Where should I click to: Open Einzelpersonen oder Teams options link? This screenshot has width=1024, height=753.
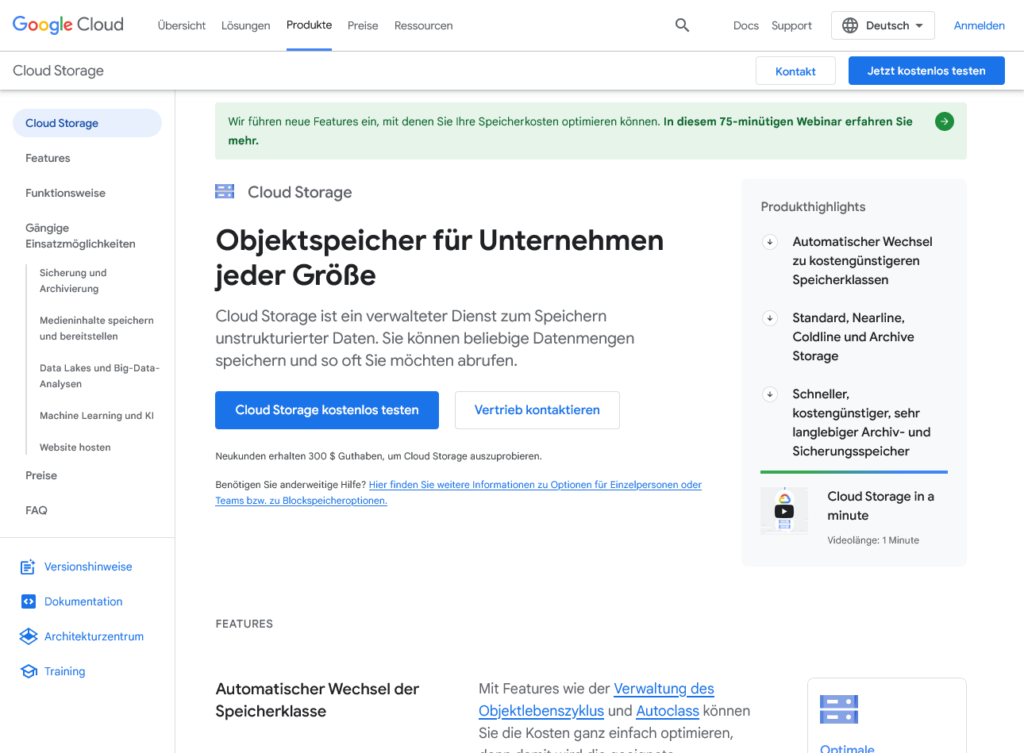(x=458, y=492)
